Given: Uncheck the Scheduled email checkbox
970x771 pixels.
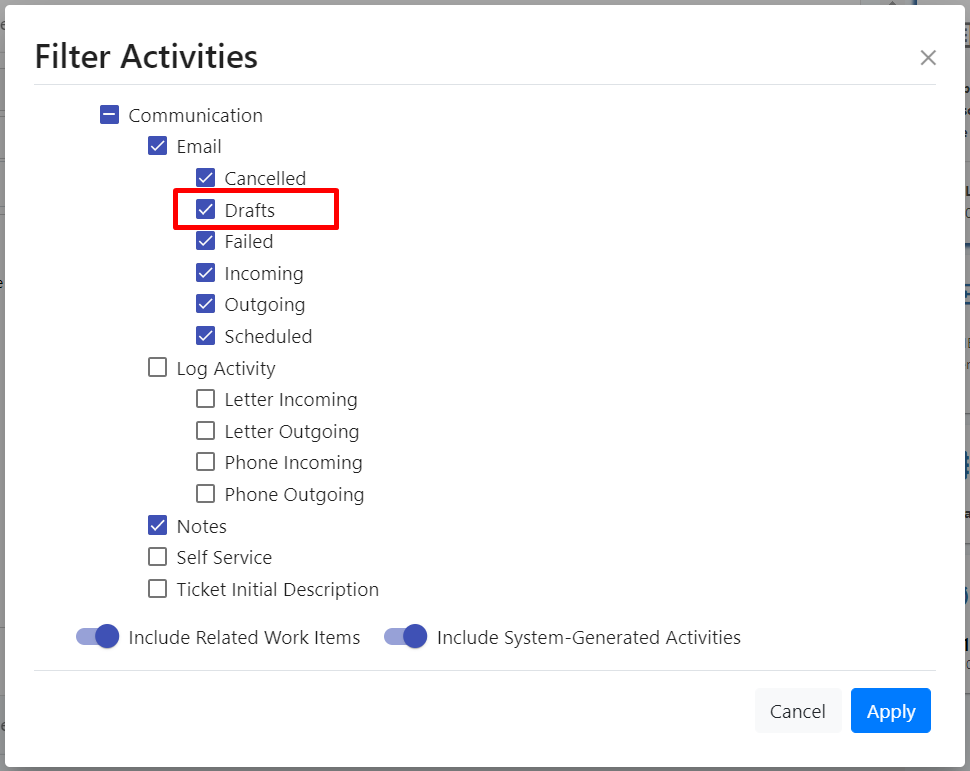Looking at the screenshot, I should pos(206,336).
